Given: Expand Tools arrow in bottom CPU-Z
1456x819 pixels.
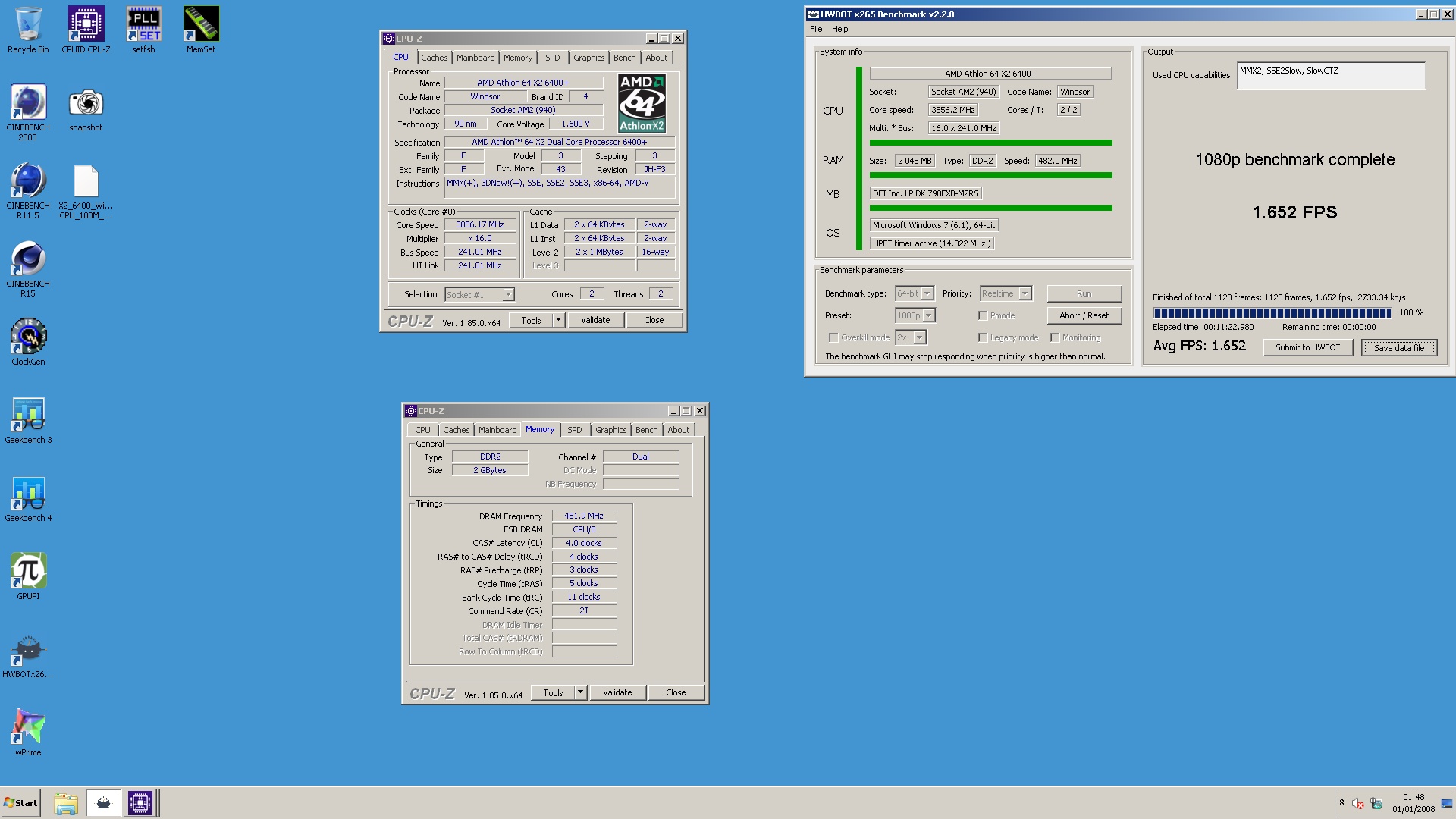Looking at the screenshot, I should (580, 692).
